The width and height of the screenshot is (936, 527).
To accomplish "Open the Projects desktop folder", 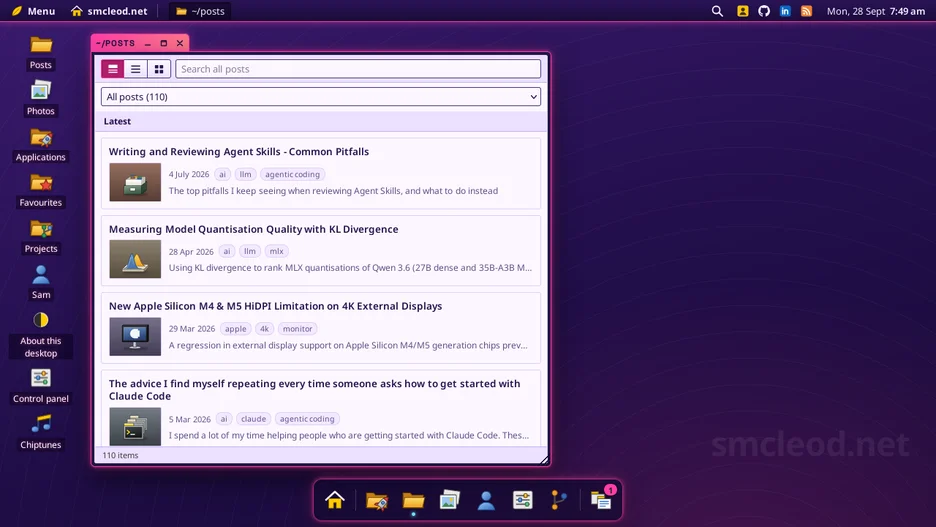I will tap(41, 236).
